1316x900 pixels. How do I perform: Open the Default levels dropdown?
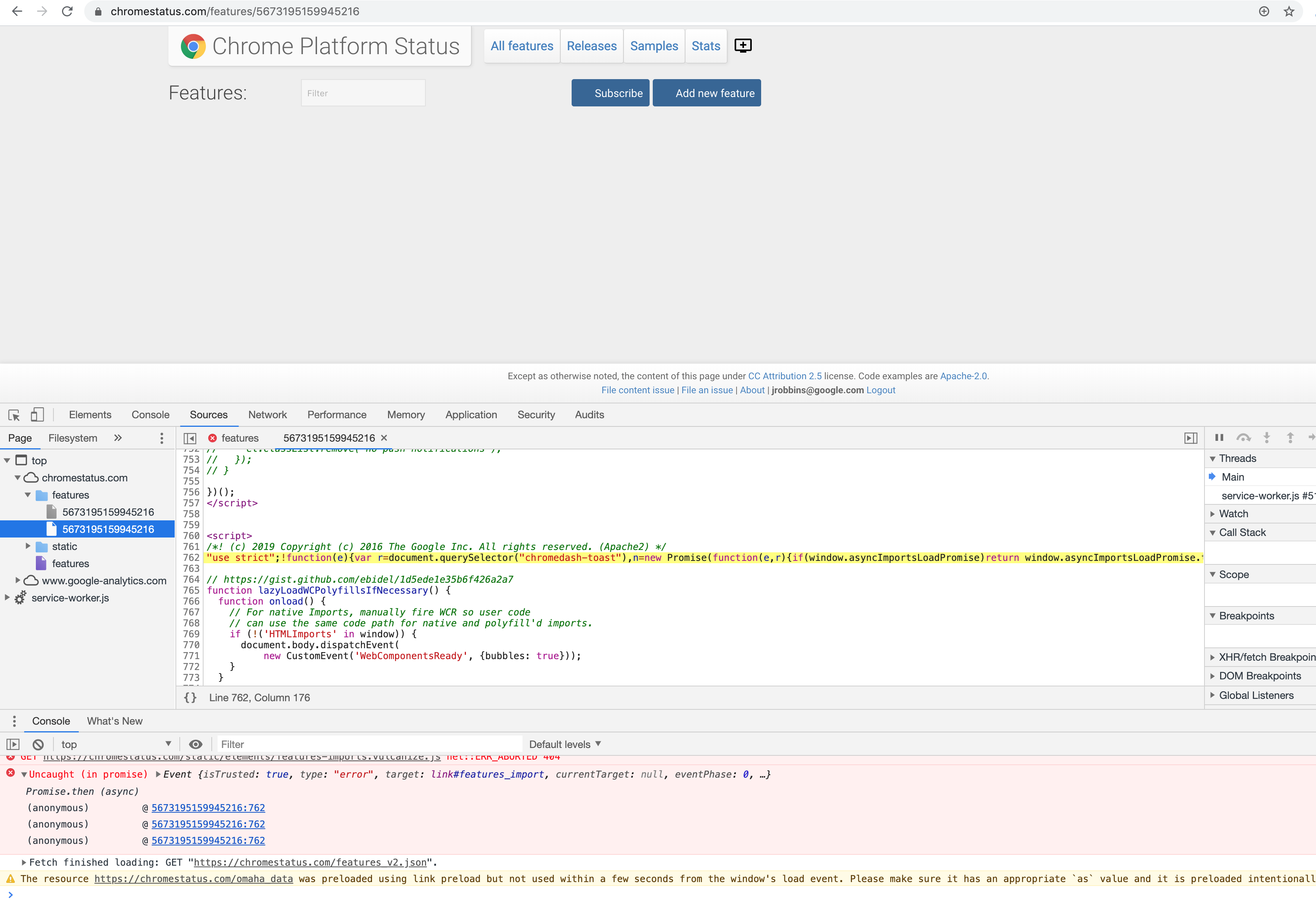(x=565, y=744)
